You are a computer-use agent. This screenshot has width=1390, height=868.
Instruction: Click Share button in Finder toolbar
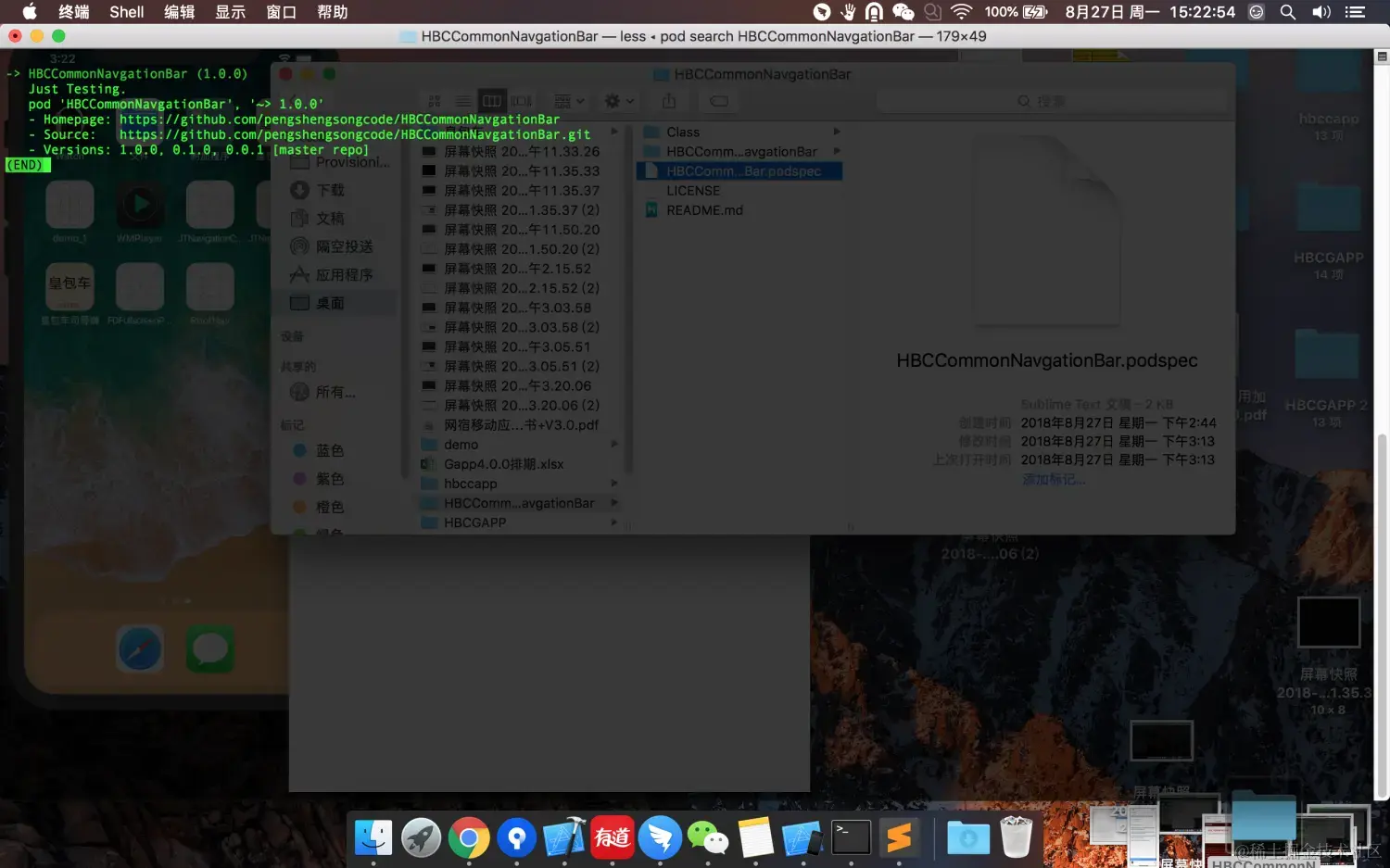click(x=669, y=101)
